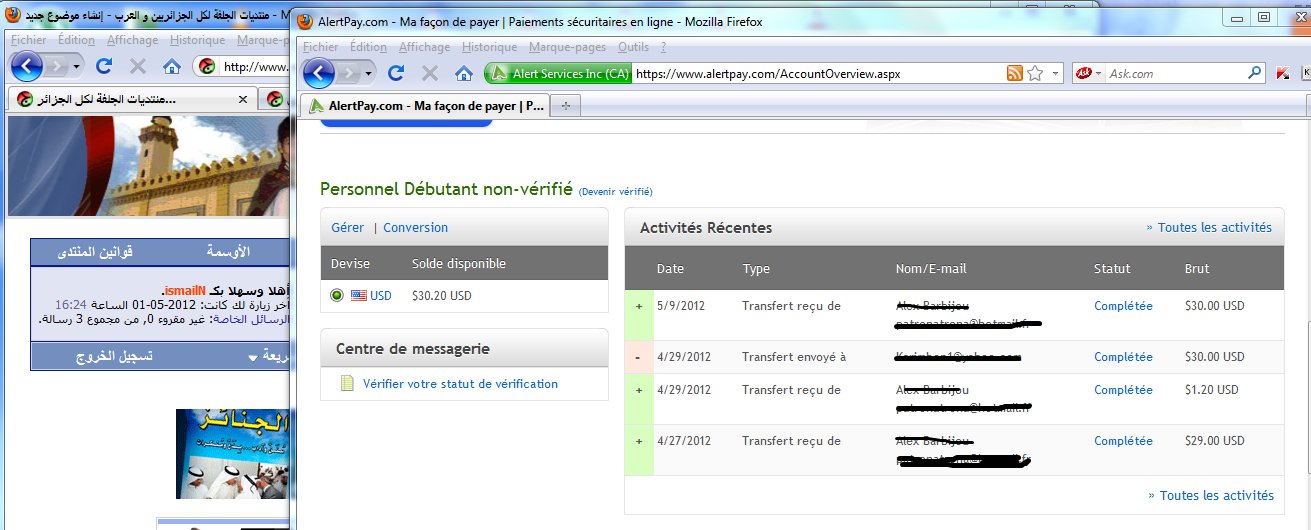Expand the 5/9/2012 transaction plus sign
This screenshot has height=530, width=1311.
(639, 306)
